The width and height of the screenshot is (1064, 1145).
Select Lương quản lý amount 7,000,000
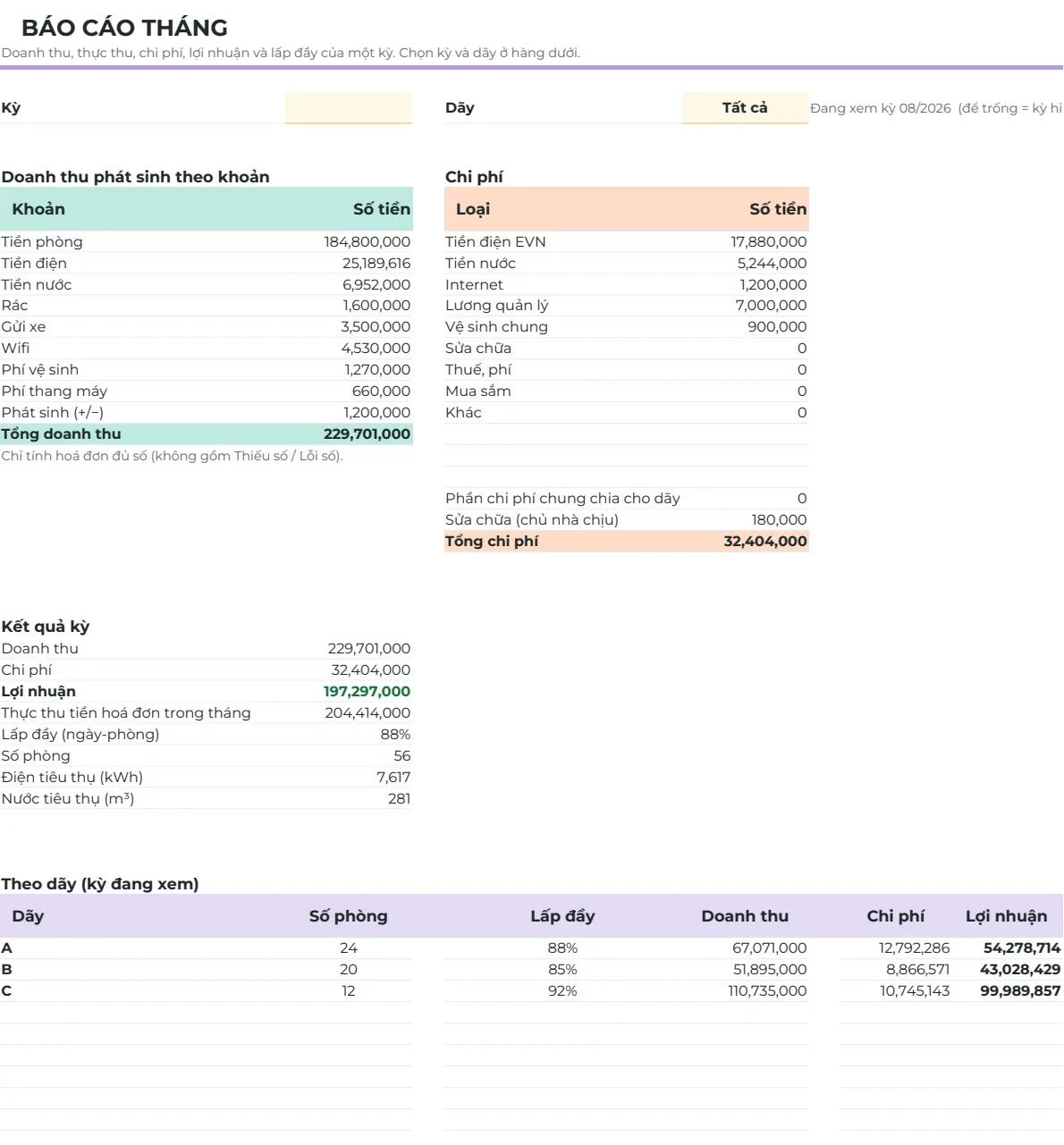pos(772,306)
